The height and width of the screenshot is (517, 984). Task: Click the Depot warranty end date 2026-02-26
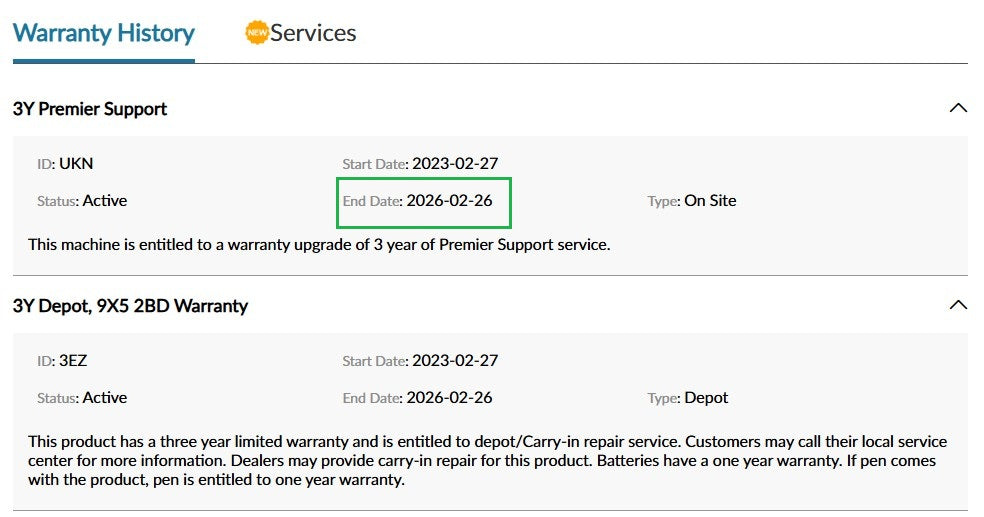449,398
